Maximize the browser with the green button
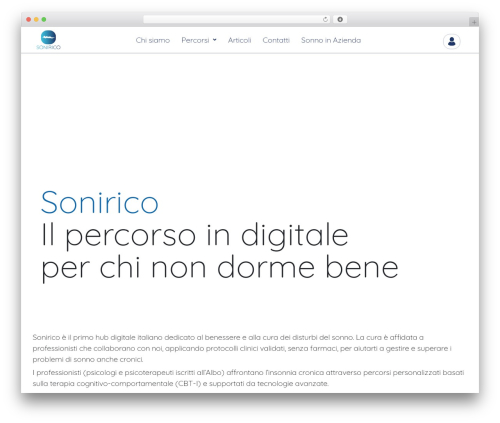 44,20
